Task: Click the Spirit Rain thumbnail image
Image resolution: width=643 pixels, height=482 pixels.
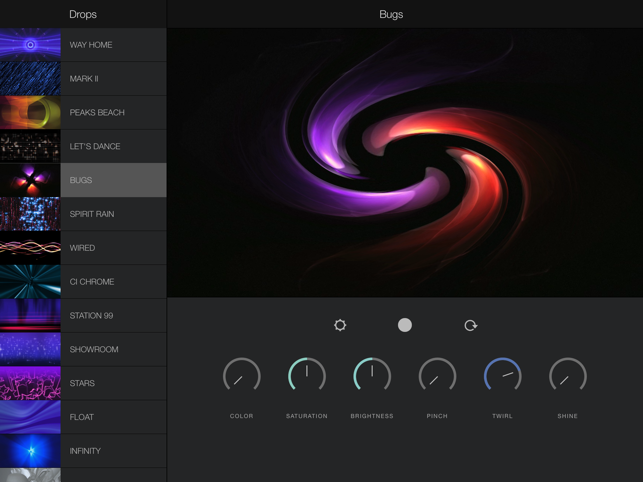Action: pyautogui.click(x=30, y=214)
